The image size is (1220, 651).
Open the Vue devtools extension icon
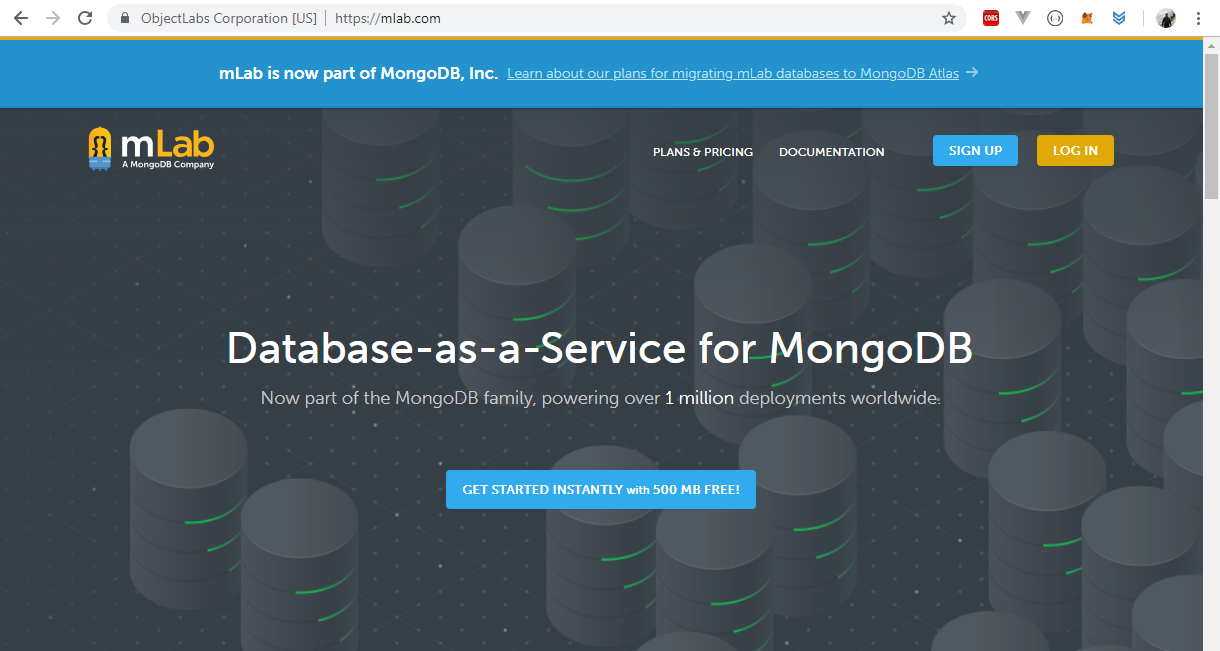(1022, 18)
